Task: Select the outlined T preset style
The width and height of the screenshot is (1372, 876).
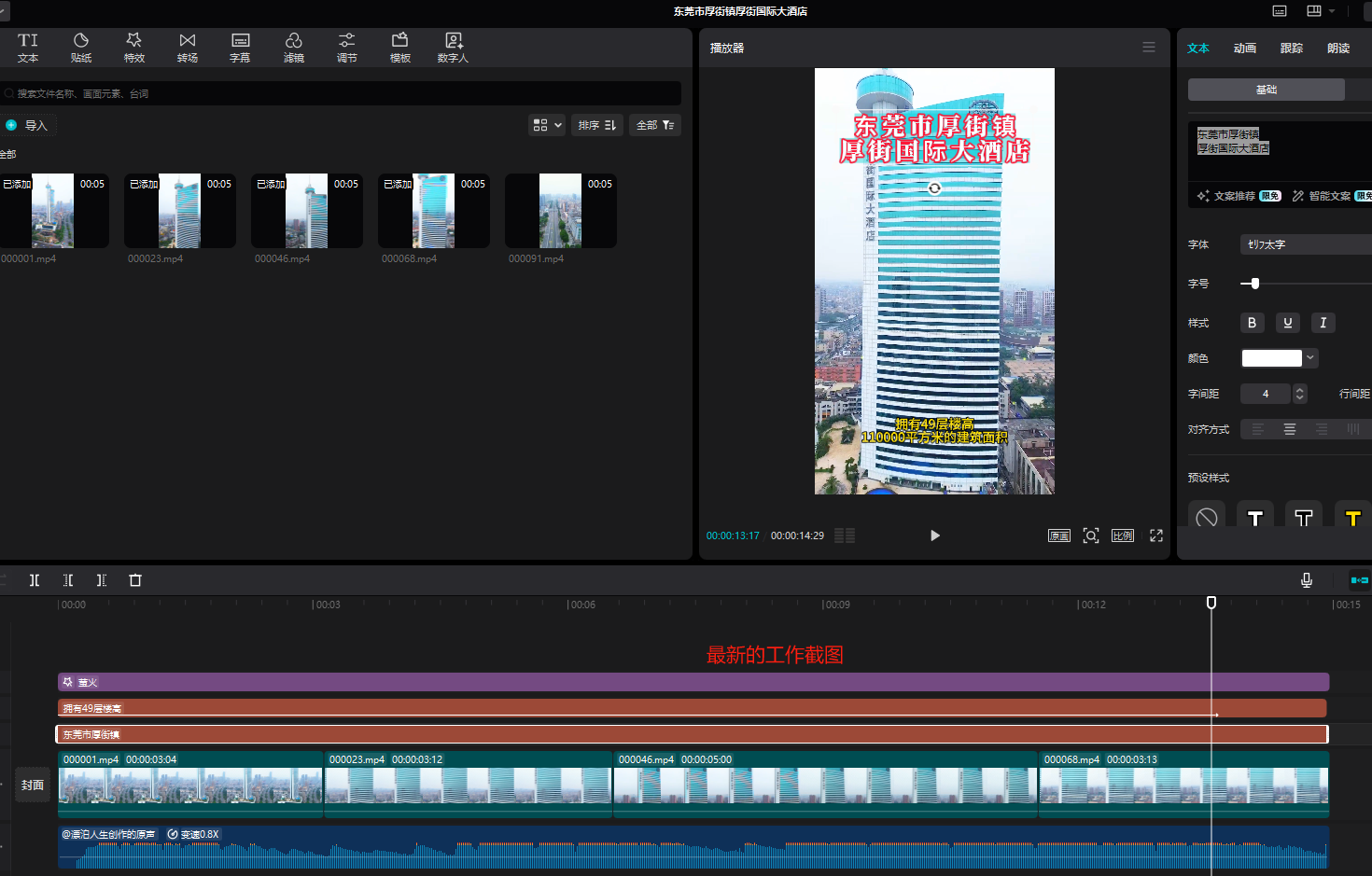Action: 1304,517
